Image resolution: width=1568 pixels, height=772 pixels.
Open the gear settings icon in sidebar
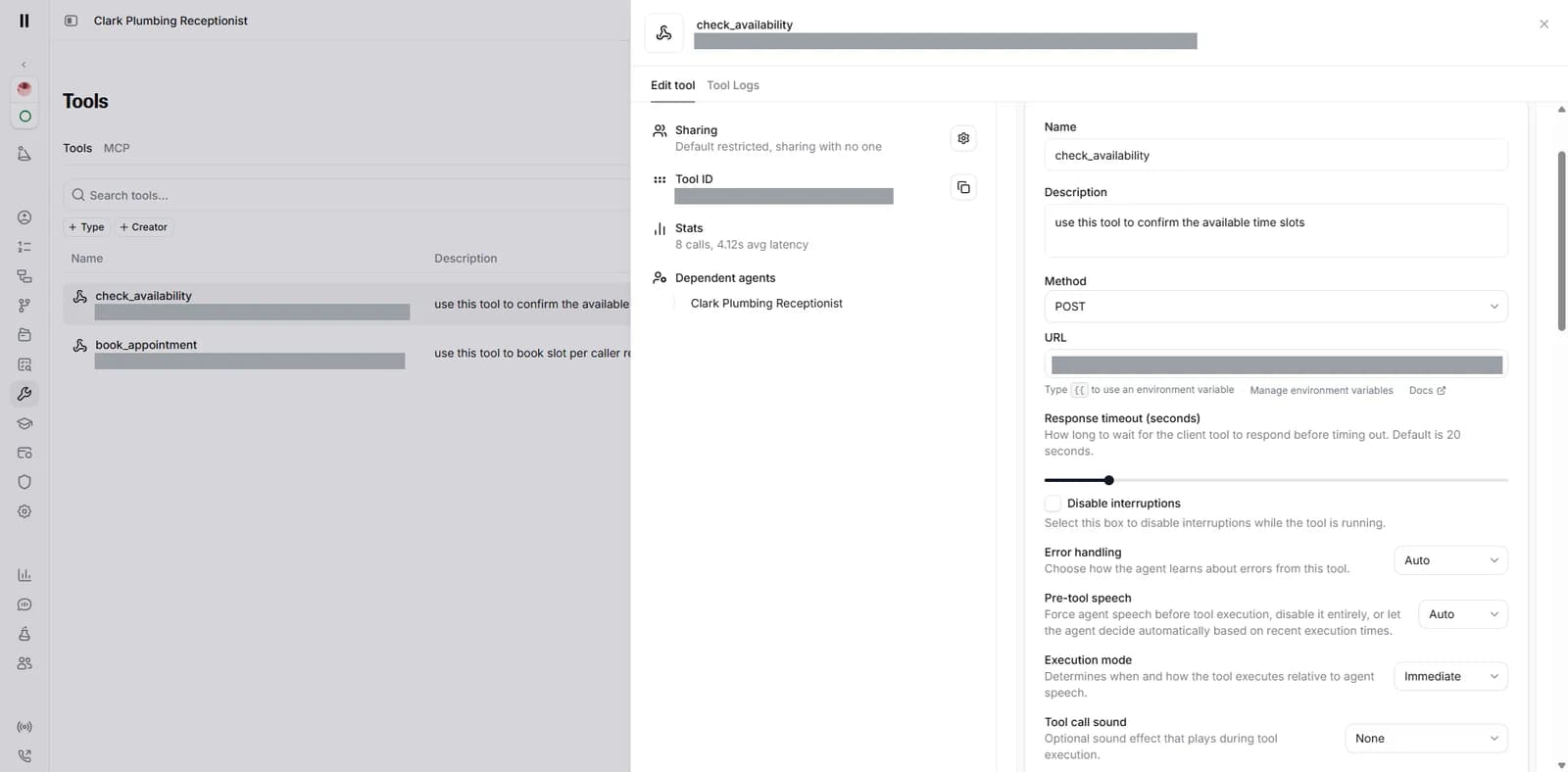pos(24,511)
